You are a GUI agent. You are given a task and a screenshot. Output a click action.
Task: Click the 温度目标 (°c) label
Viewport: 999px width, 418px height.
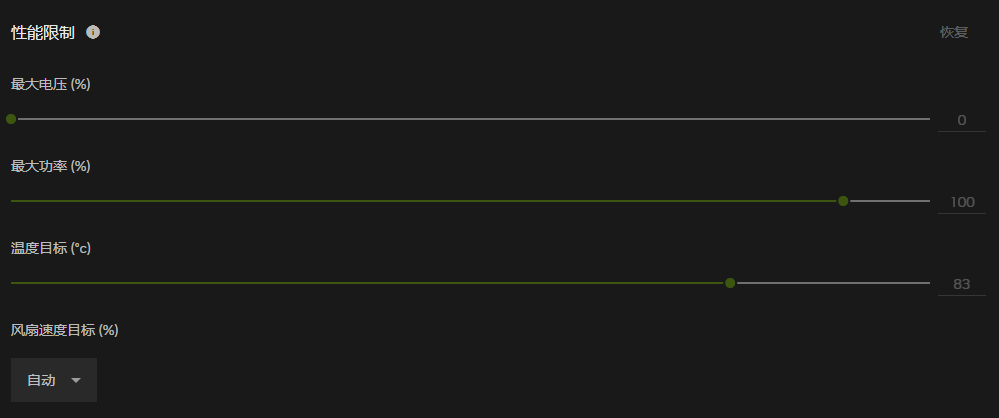[51, 248]
